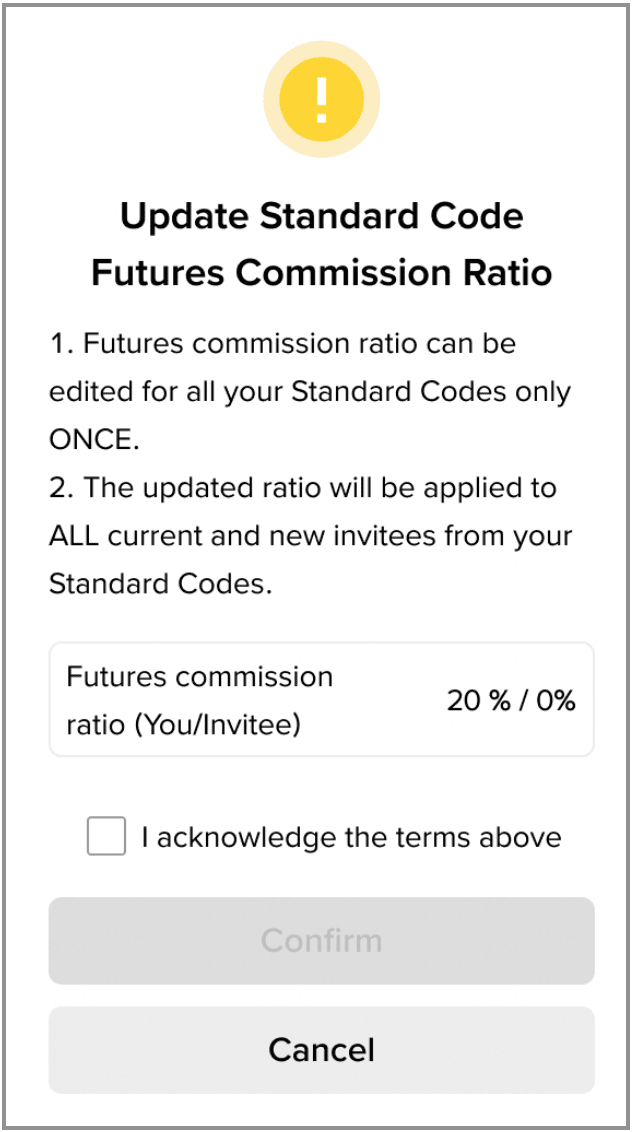Select the 20 % / 0% ratio value

[x=511, y=701]
